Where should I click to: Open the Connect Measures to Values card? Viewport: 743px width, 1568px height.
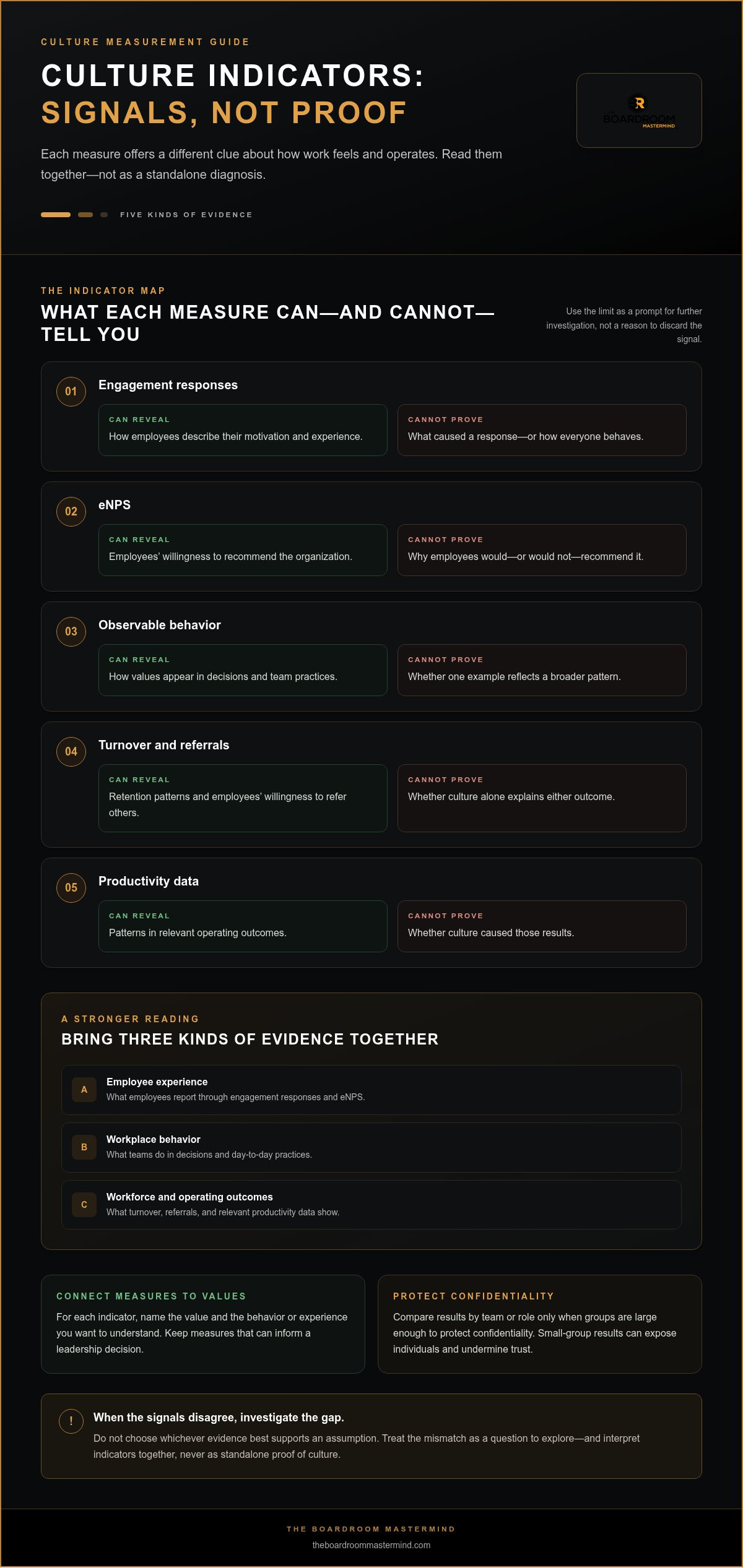tap(203, 1324)
